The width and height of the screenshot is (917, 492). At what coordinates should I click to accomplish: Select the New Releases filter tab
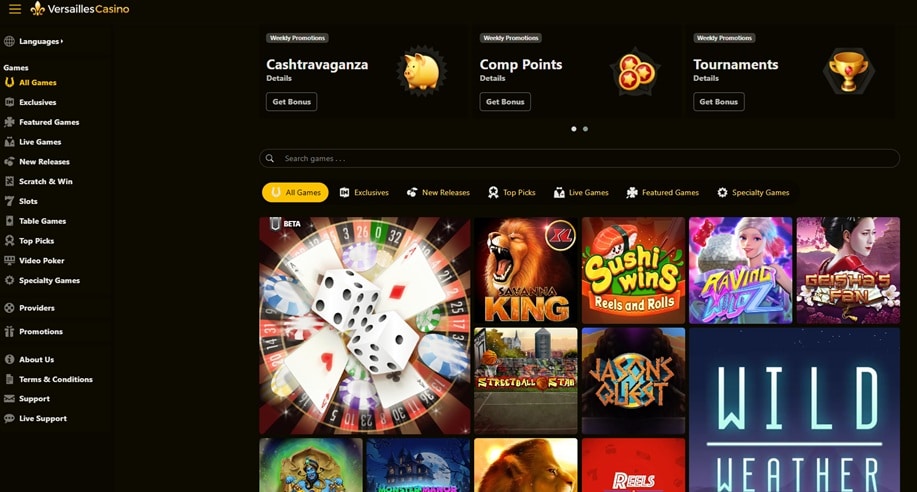click(438, 192)
